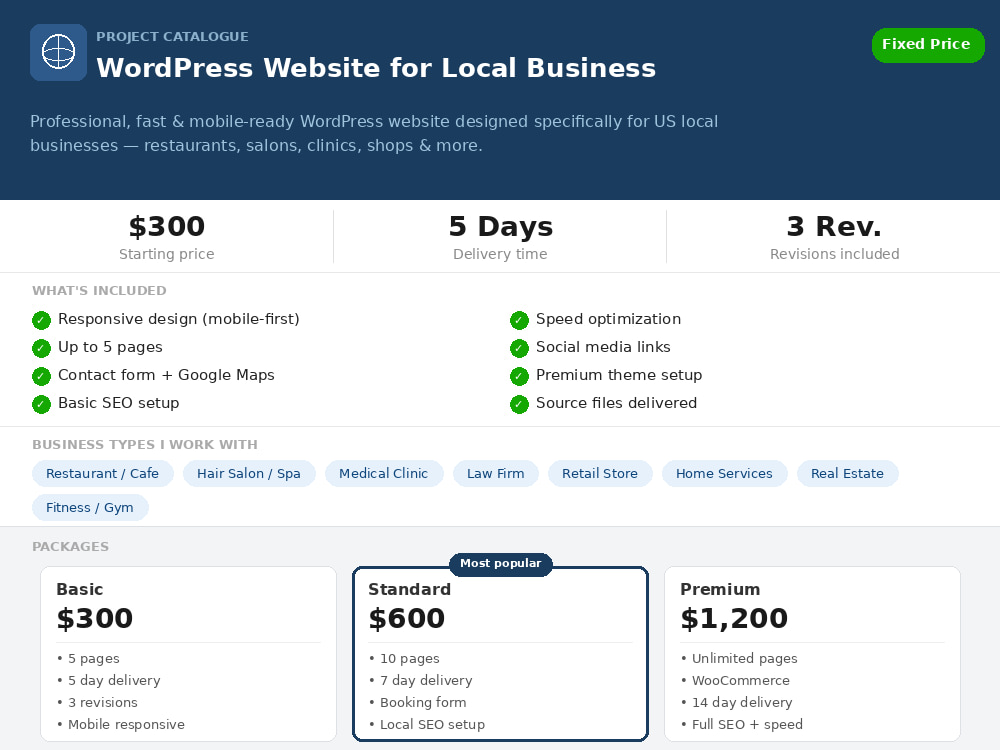Click 'Unlimited pages' in Premium package
The image size is (1000, 750).
click(x=744, y=659)
